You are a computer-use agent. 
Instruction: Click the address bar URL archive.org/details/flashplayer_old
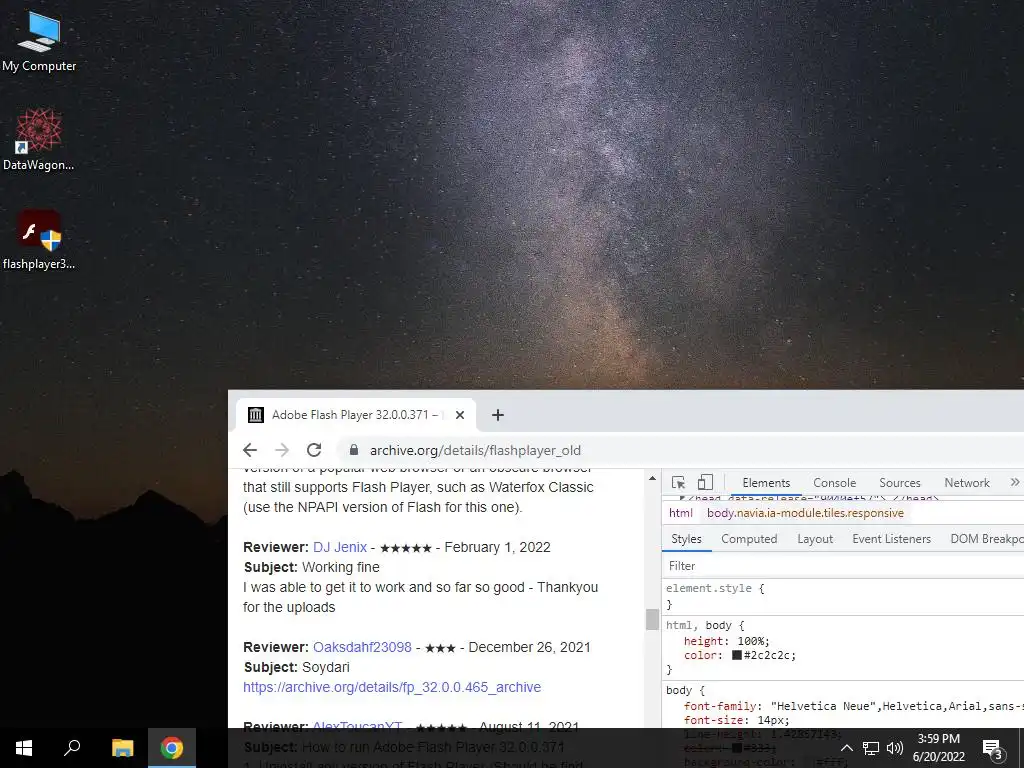(x=475, y=450)
